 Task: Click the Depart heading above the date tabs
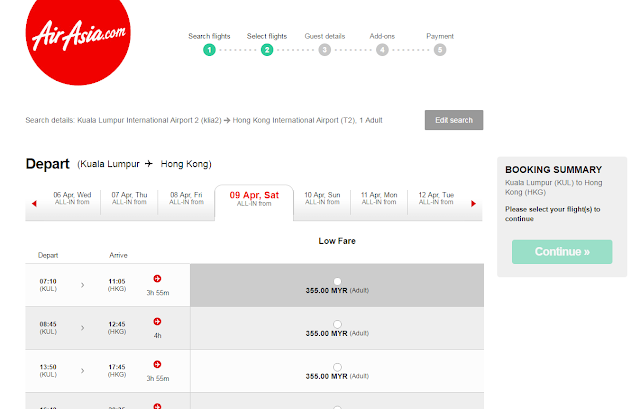pyautogui.click(x=47, y=164)
